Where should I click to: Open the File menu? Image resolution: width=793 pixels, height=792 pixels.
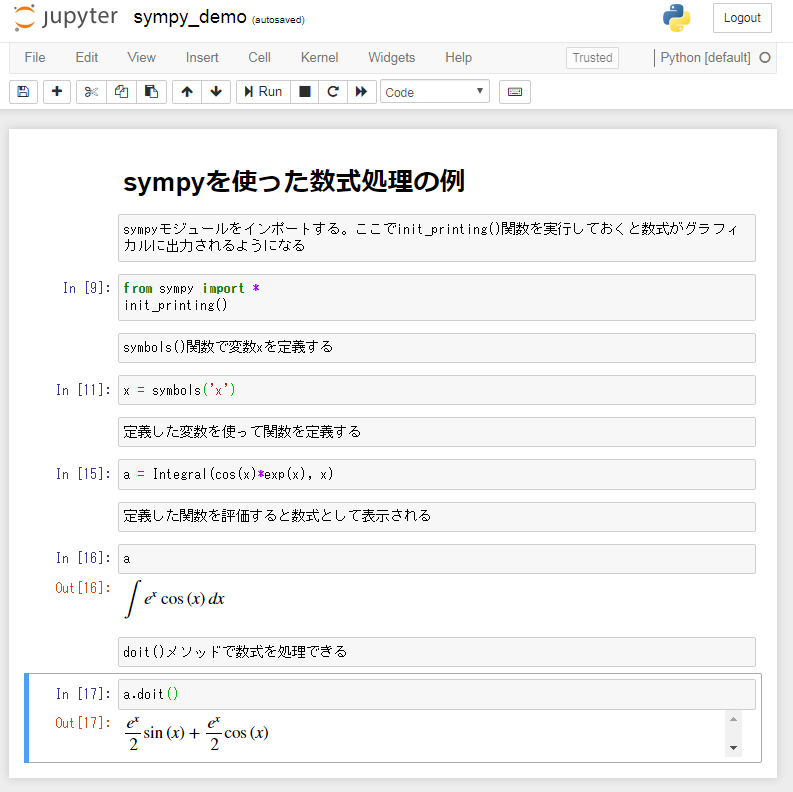pos(35,58)
